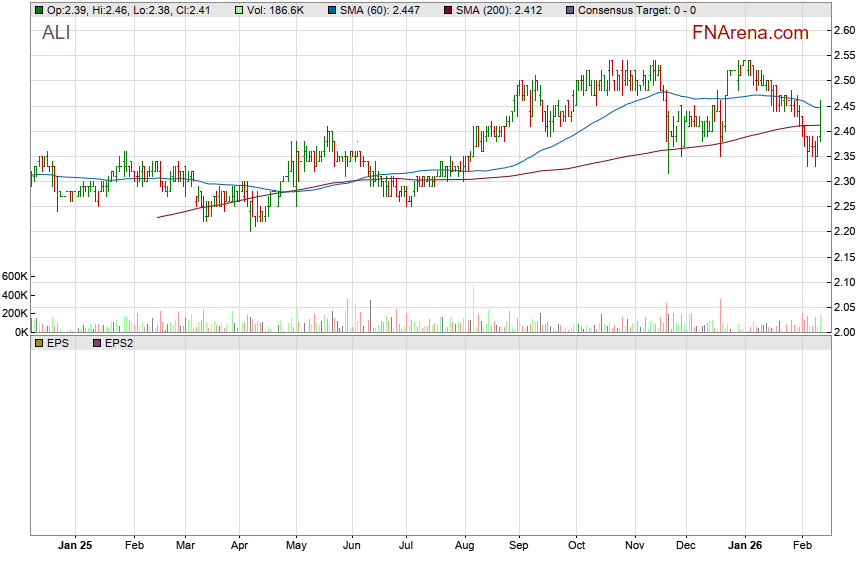The image size is (859, 566).
Task: Select the SMA (200): 2.412 legend text
Action: pos(502,10)
